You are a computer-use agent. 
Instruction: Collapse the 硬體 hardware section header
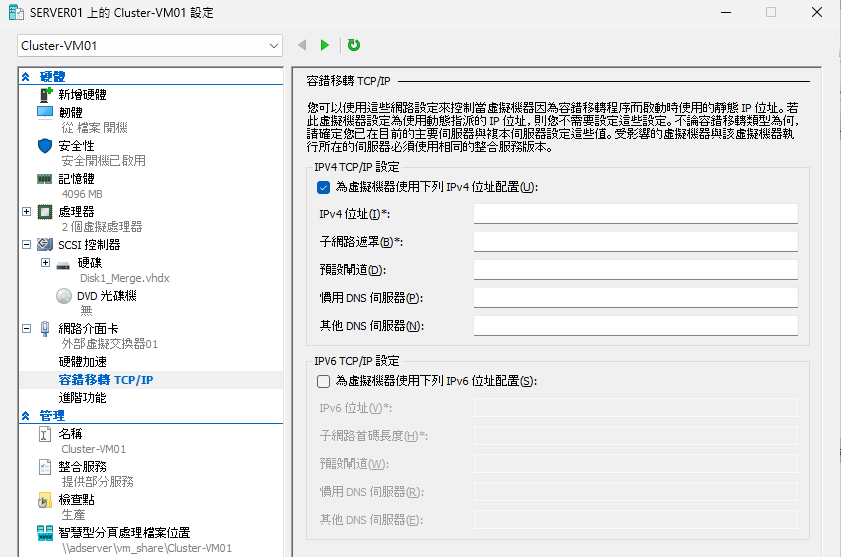[25, 77]
